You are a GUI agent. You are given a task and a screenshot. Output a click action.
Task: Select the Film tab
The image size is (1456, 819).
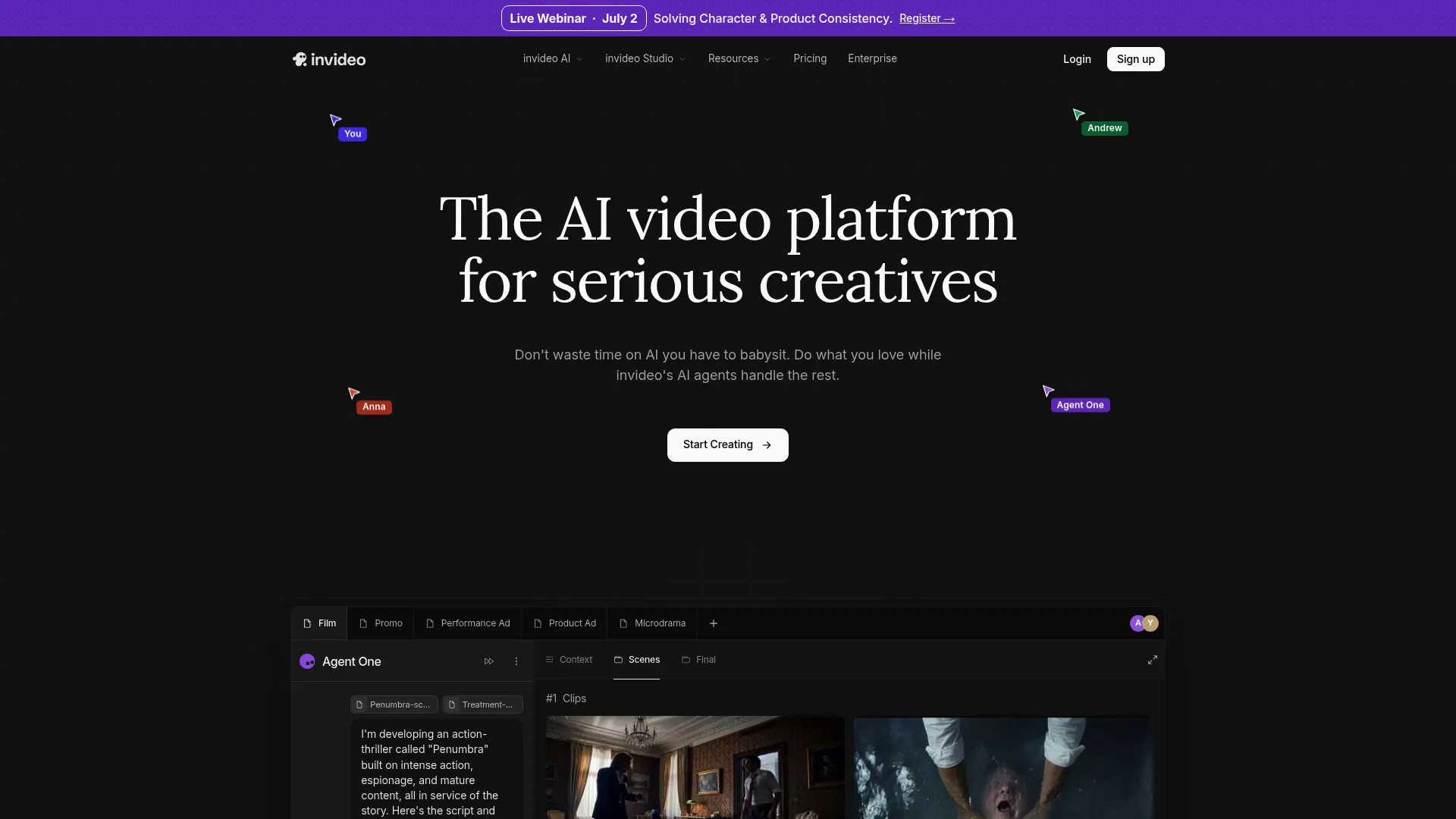319,623
